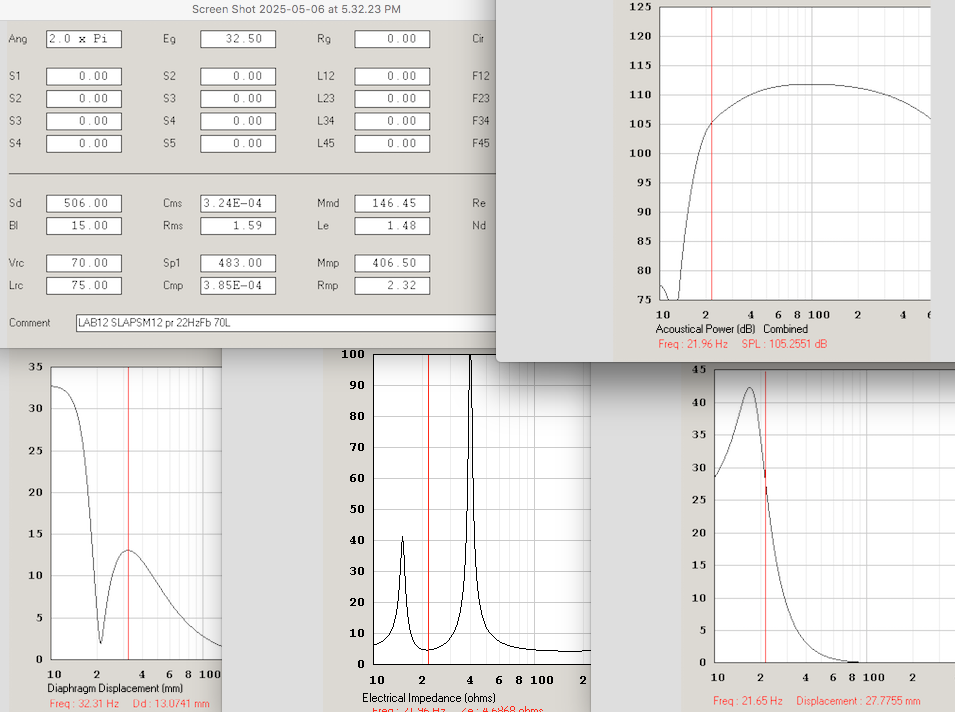Click the Re label
This screenshot has width=955, height=712.
pos(479,203)
